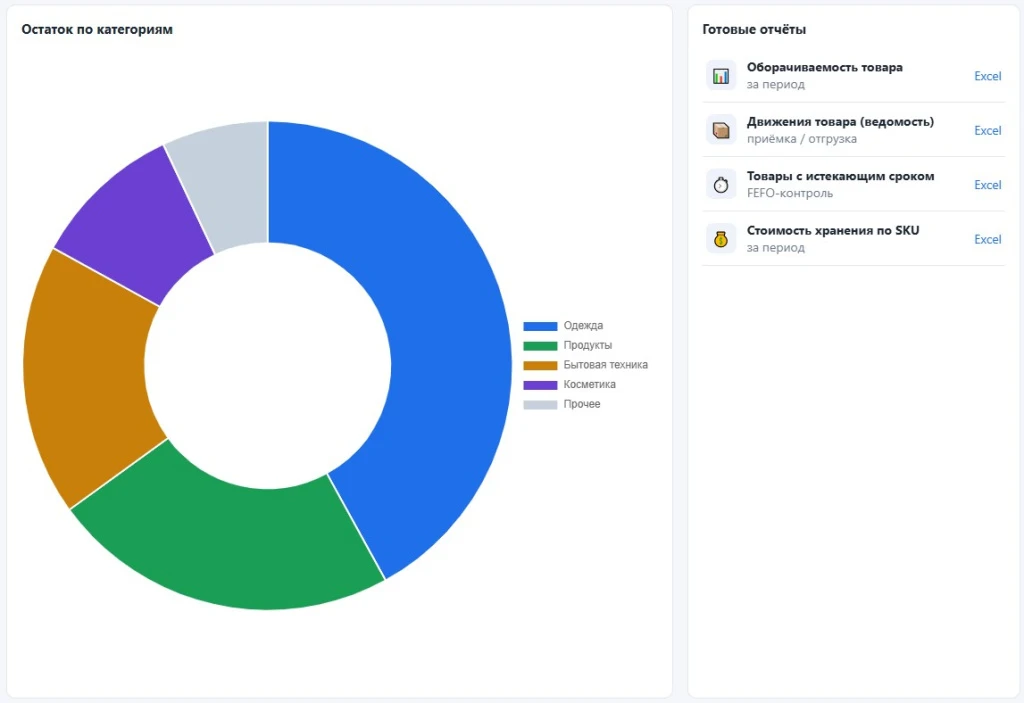Image resolution: width=1024 pixels, height=703 pixels.
Task: Click the subtitle "приёмка / отгрузка"
Action: pyautogui.click(x=801, y=139)
